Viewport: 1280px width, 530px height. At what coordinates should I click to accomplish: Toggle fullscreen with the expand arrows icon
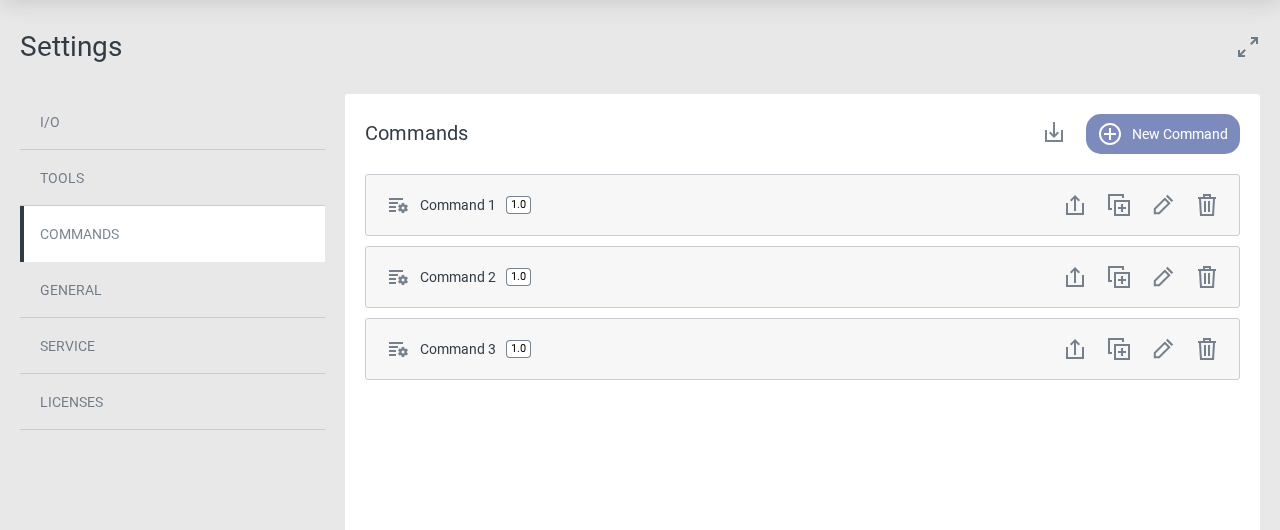click(1248, 47)
